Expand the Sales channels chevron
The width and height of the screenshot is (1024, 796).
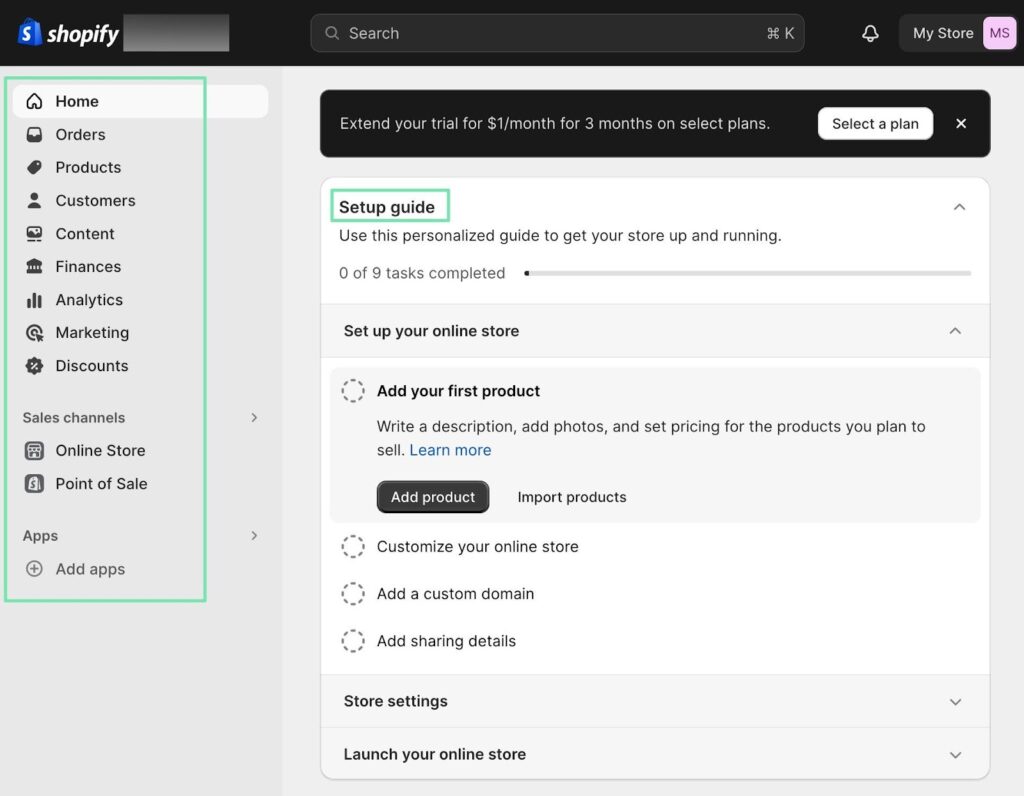click(x=254, y=418)
